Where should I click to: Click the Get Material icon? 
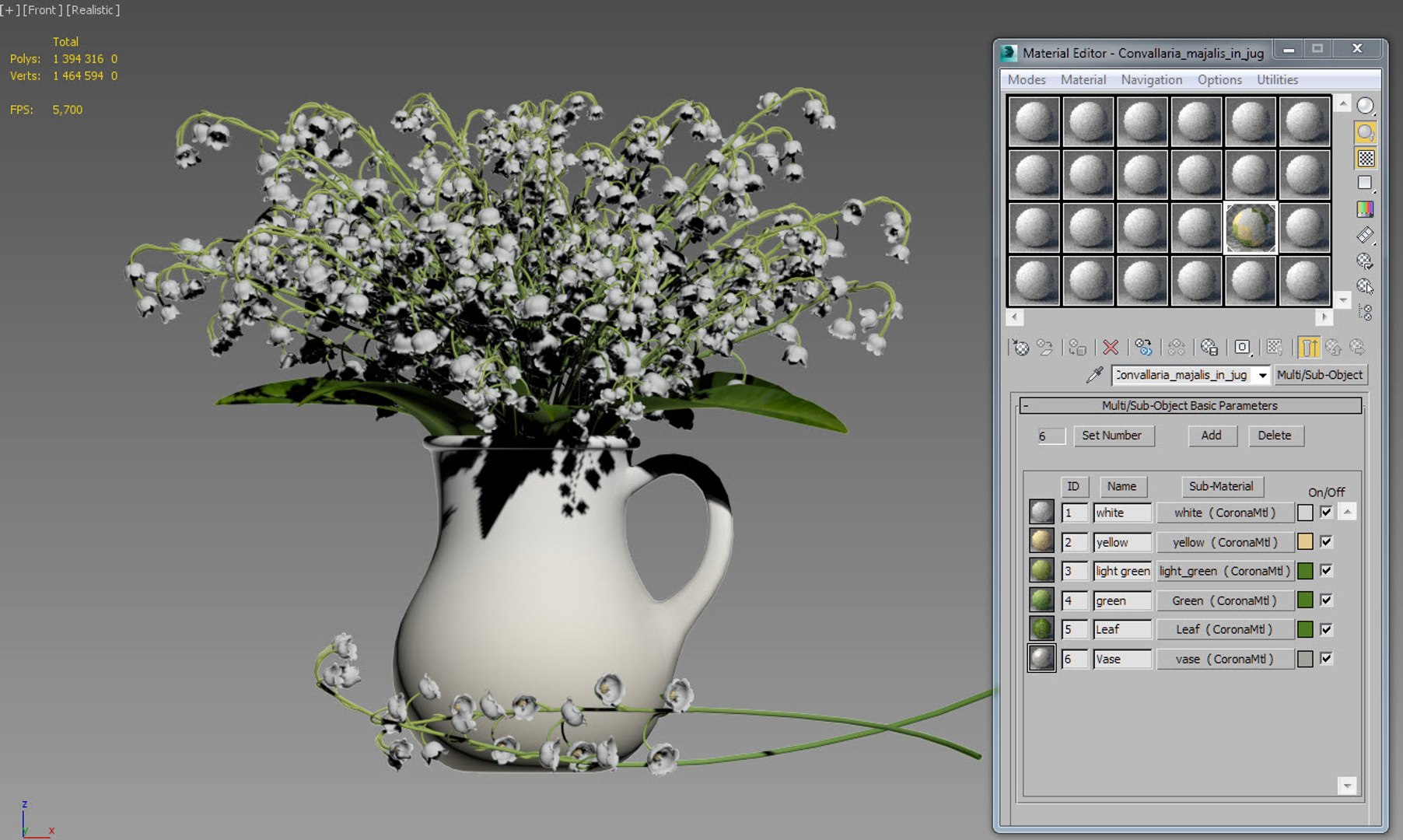(1020, 348)
